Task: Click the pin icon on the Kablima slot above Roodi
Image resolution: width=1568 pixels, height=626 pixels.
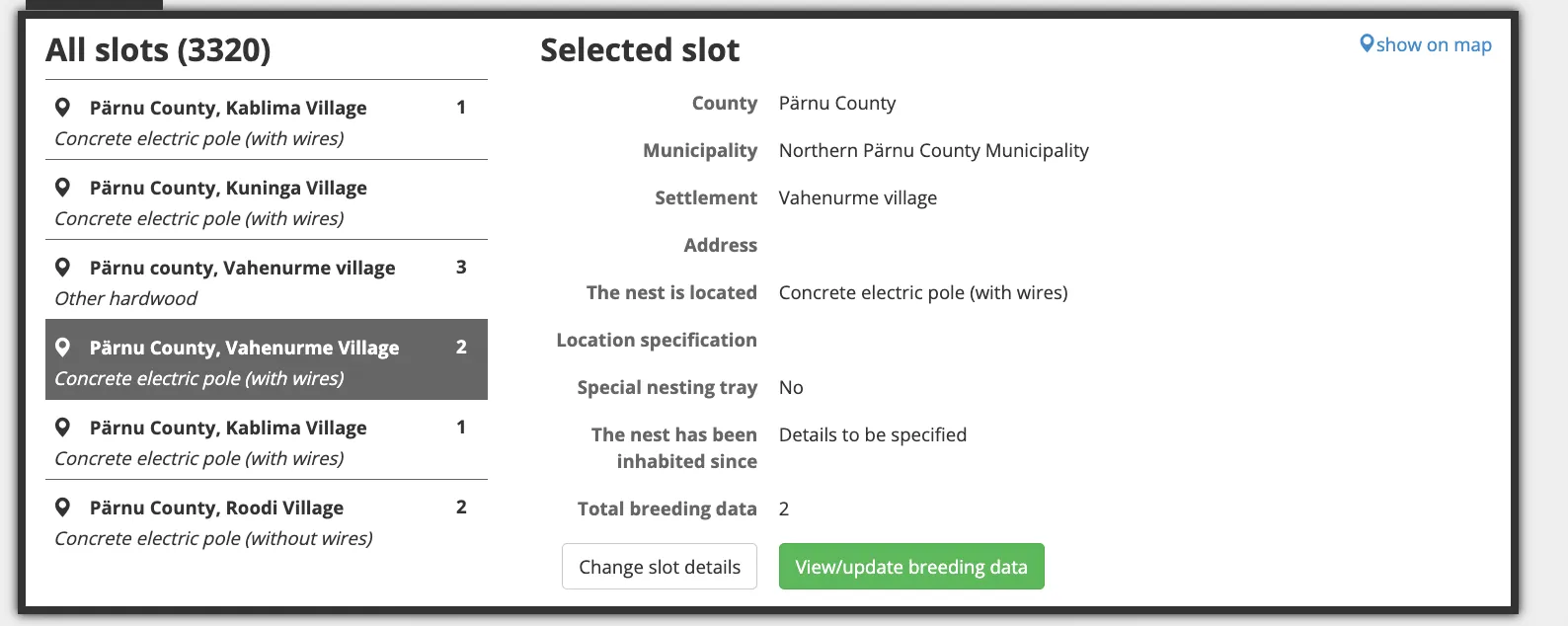Action: (62, 428)
